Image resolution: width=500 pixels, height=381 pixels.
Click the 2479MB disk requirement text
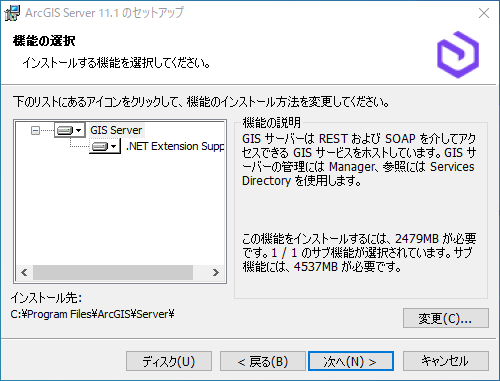pyautogui.click(x=417, y=239)
